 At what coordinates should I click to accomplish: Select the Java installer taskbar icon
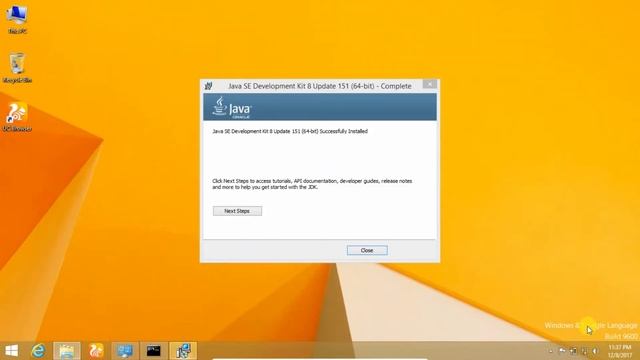click(183, 351)
